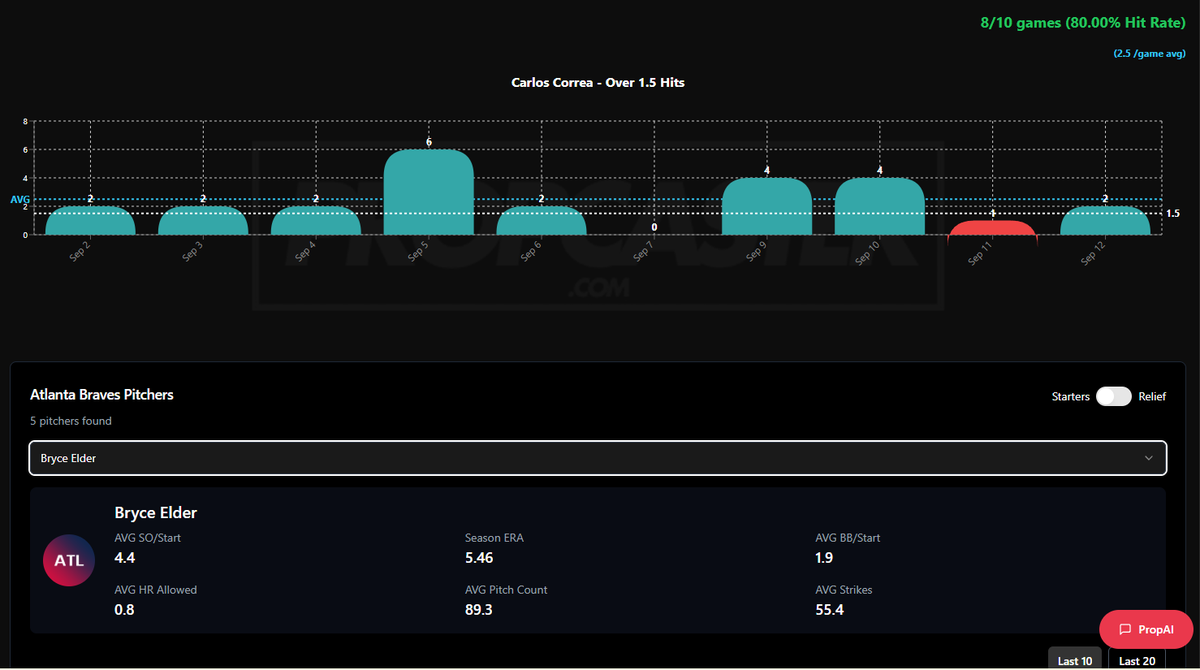This screenshot has height=670, width=1200.
Task: Click the "AVG HR Allowed" label
Action: coord(156,590)
